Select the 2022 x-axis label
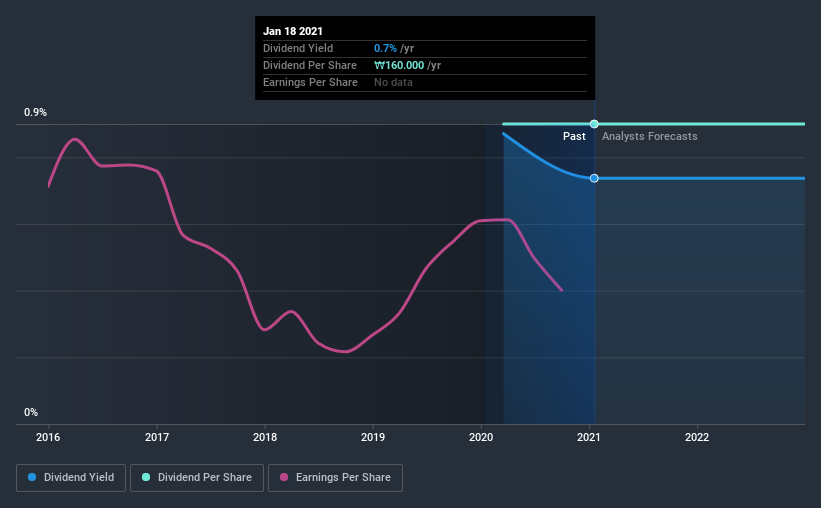 coord(697,437)
